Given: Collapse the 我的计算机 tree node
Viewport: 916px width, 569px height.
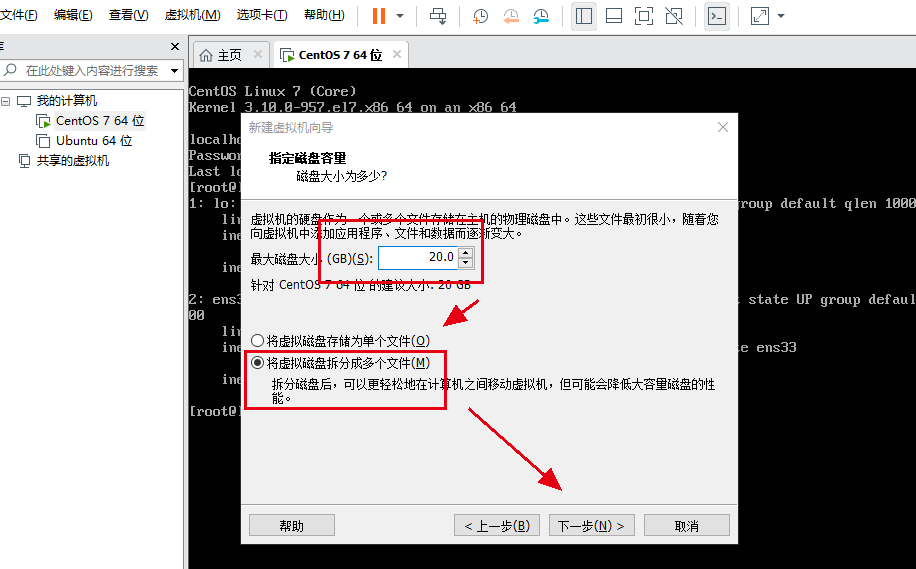Looking at the screenshot, I should tap(6, 101).
